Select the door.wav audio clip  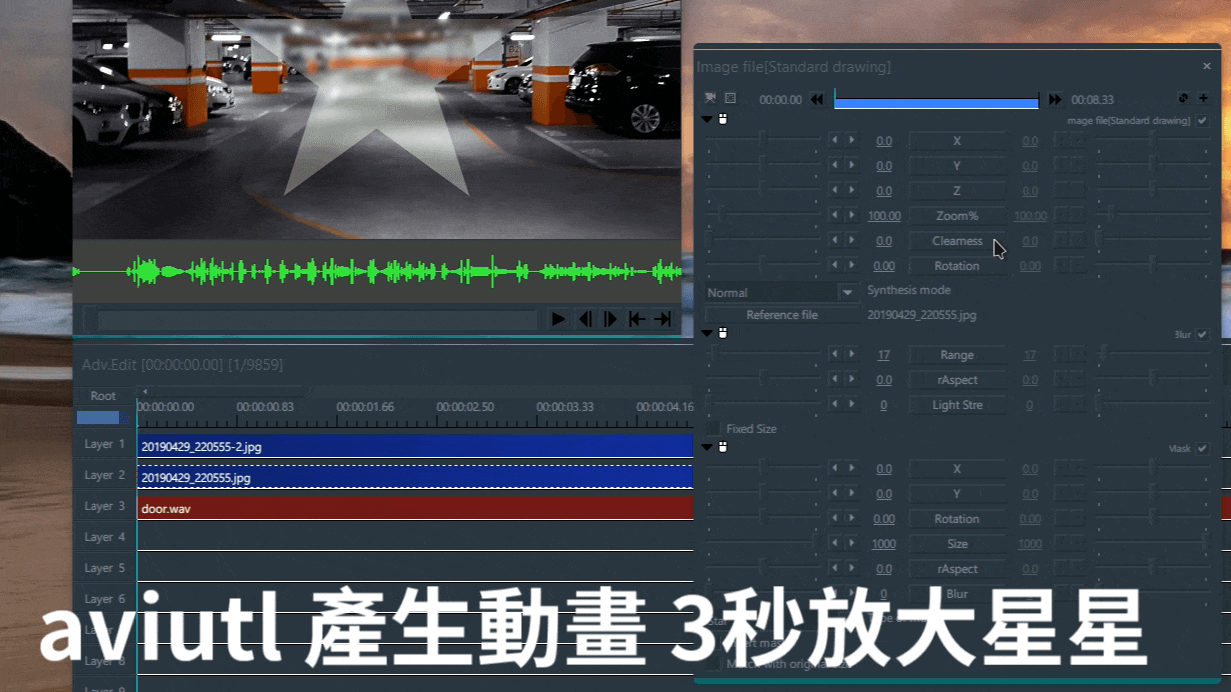pyautogui.click(x=415, y=508)
